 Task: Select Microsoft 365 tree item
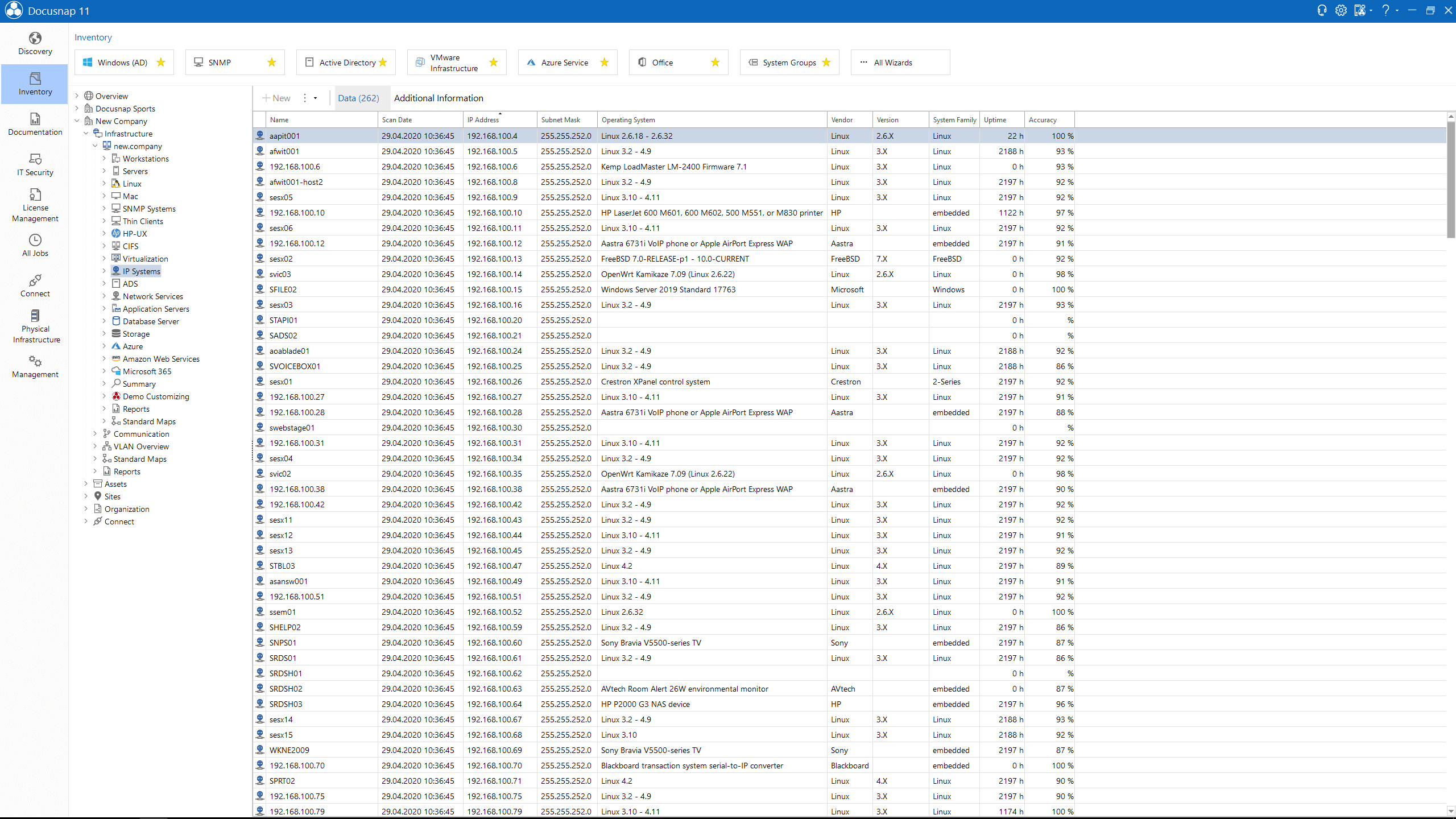(x=142, y=371)
